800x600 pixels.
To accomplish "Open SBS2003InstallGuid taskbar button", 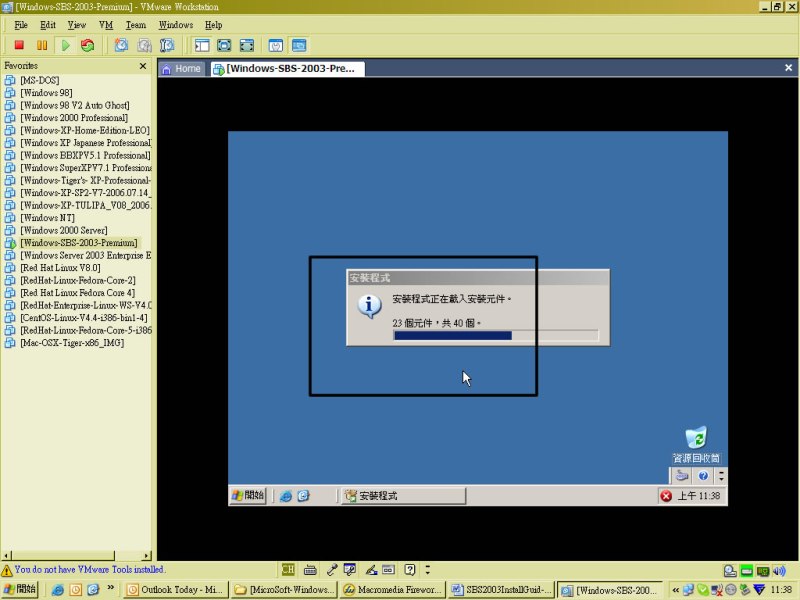I will 502,590.
